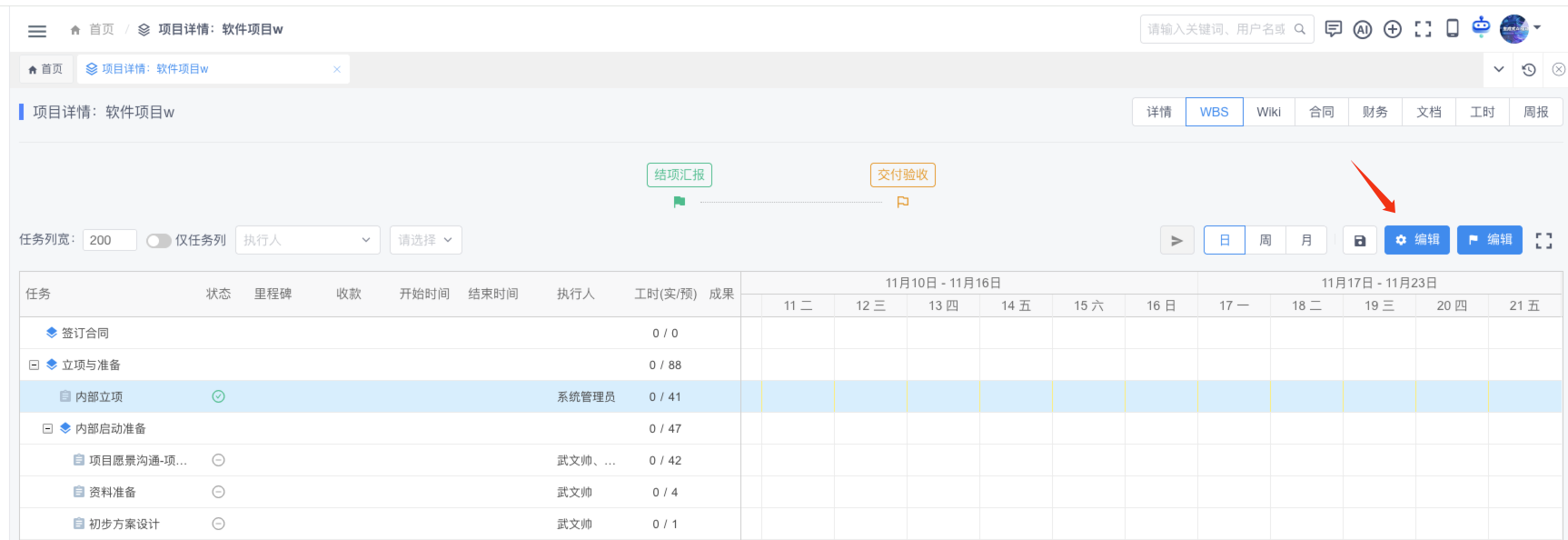The height and width of the screenshot is (540, 1568).
Task: Toggle the 仅任务列 switch
Action: coord(159,241)
